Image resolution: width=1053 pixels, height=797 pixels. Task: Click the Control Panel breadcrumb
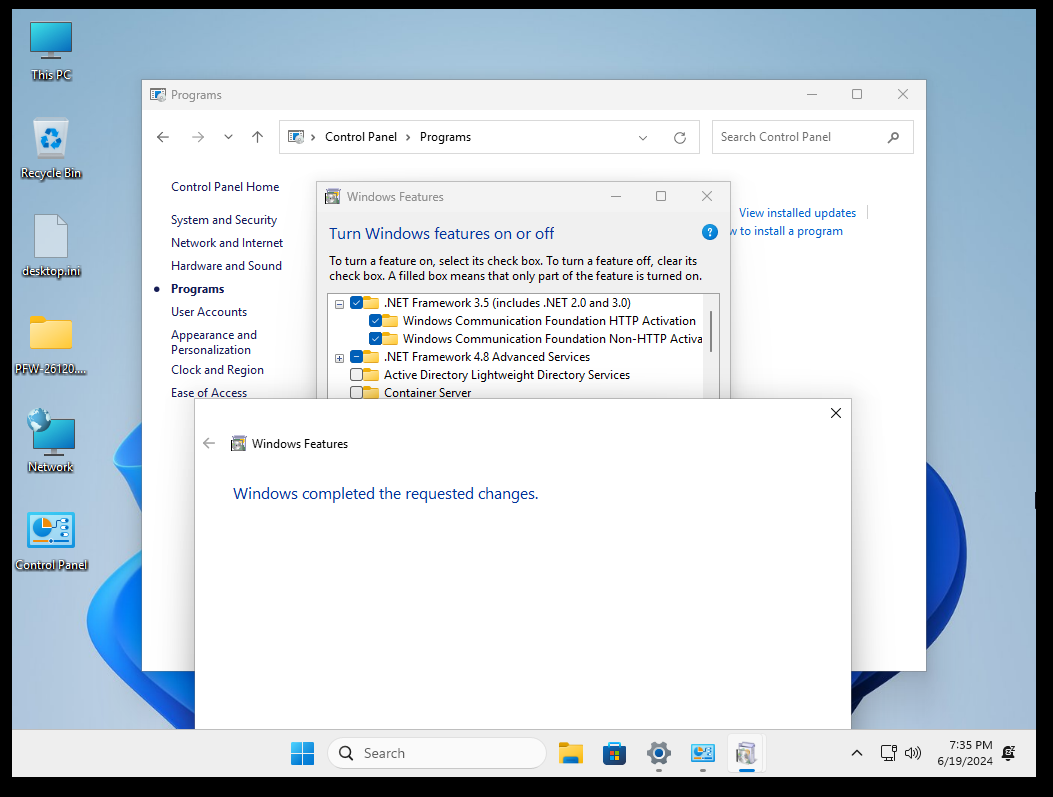(361, 137)
